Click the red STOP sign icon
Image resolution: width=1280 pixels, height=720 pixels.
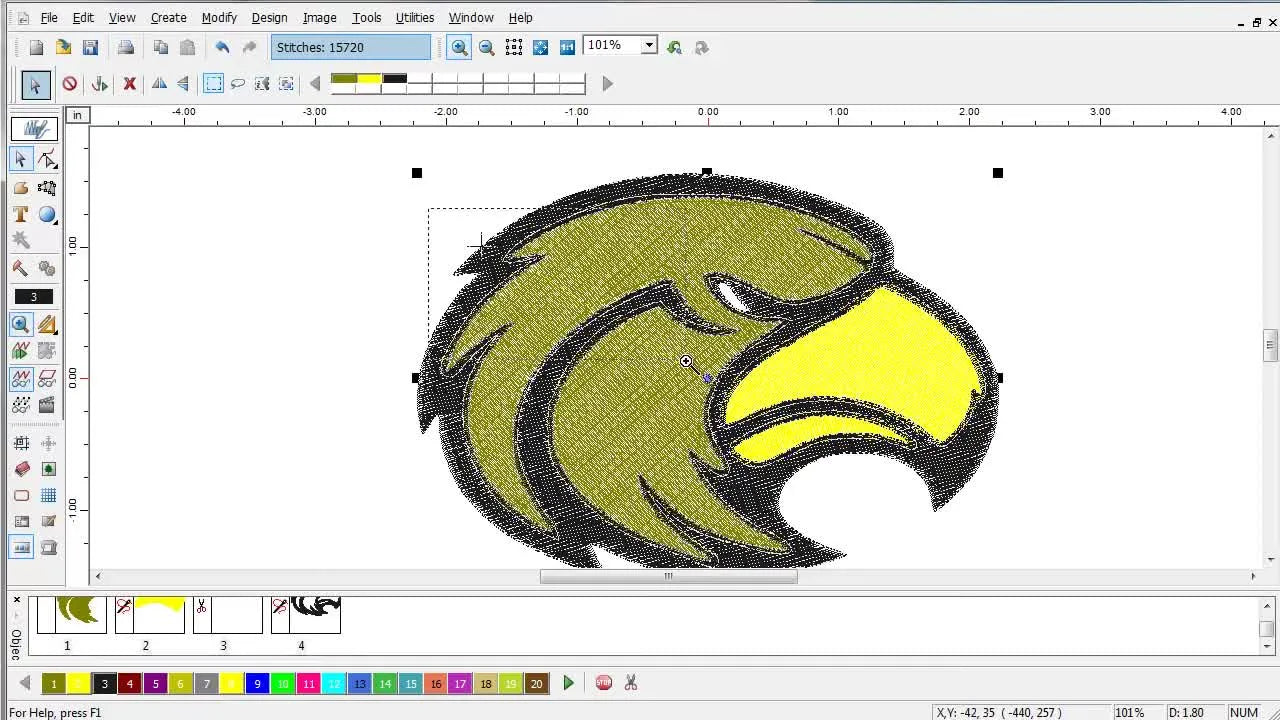[x=604, y=683]
